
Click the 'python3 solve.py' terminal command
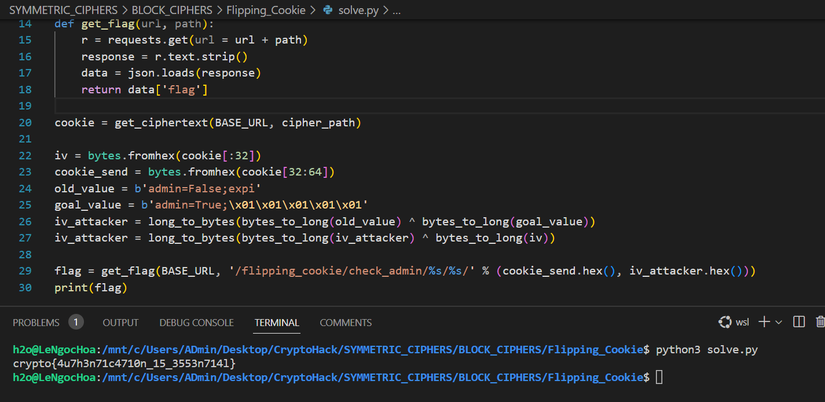coord(707,350)
